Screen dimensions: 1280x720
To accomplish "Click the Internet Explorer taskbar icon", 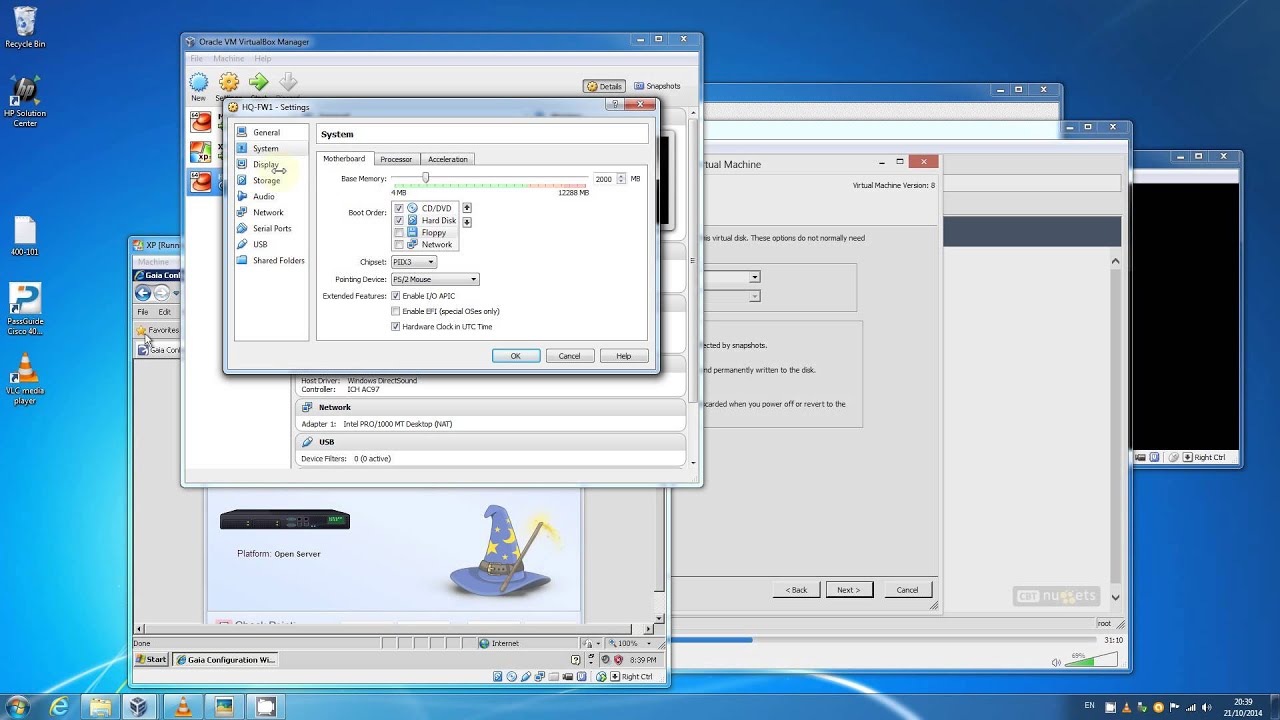I will tap(60, 707).
